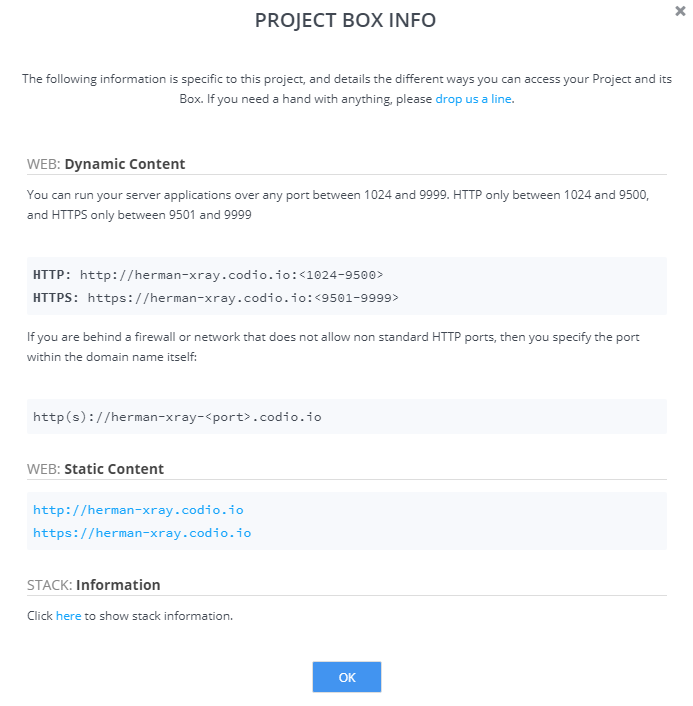
Task: Click the http://herman-xray.codio.io: dynamic URL text
Action: [x=189, y=275]
